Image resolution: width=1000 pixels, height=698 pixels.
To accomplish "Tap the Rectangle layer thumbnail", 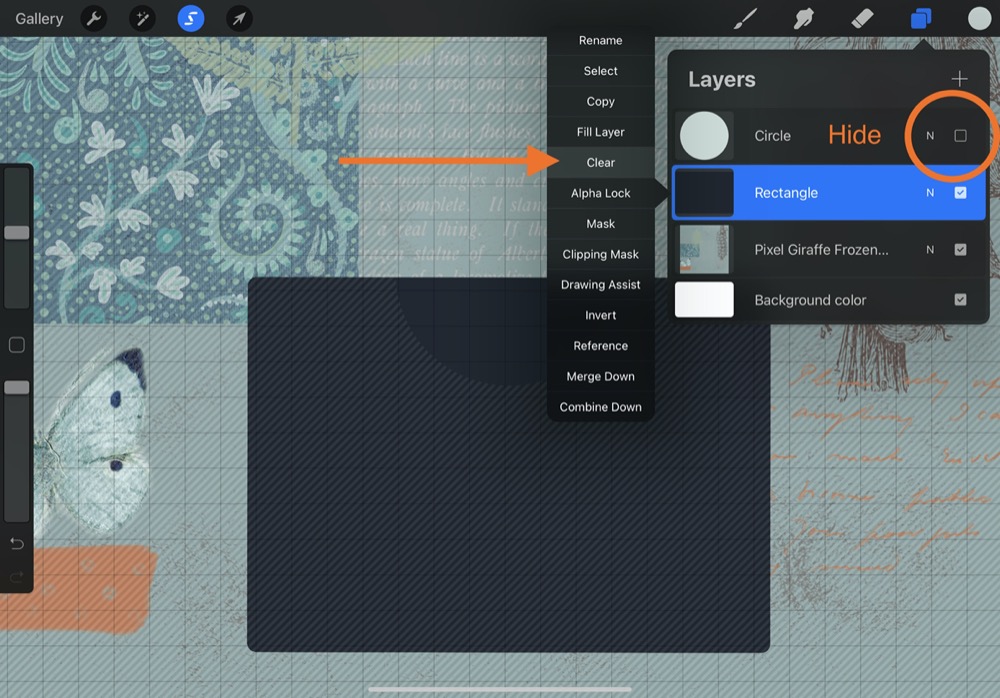I will [704, 193].
